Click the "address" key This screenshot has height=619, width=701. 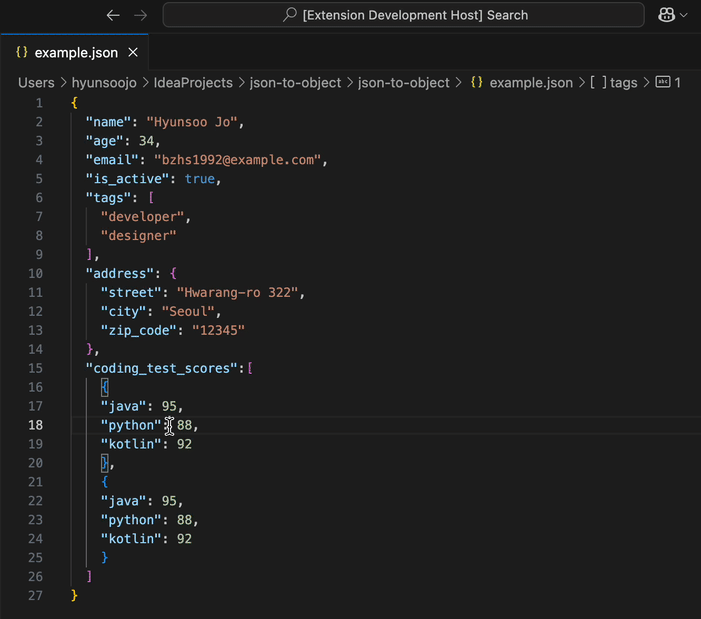(120, 274)
